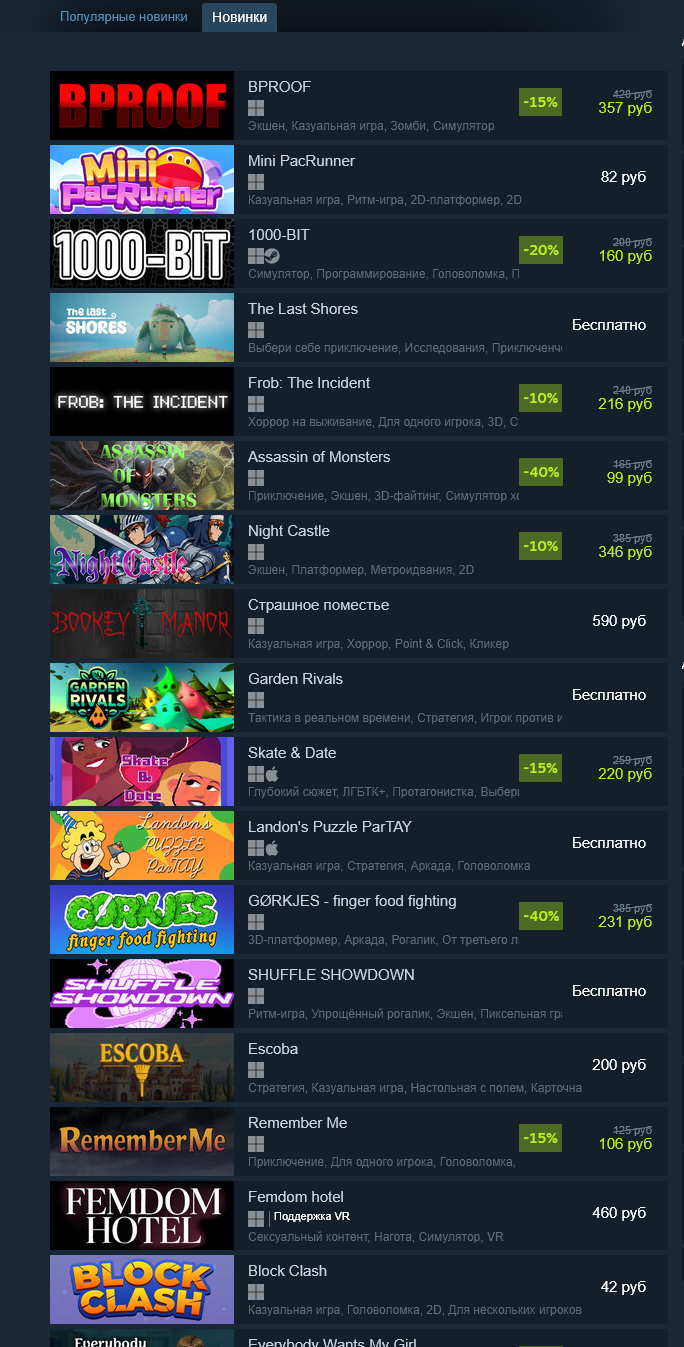Click the Apple icon under Landon's Puzzle ParTAY
Image resolution: width=684 pixels, height=1347 pixels.
click(272, 848)
